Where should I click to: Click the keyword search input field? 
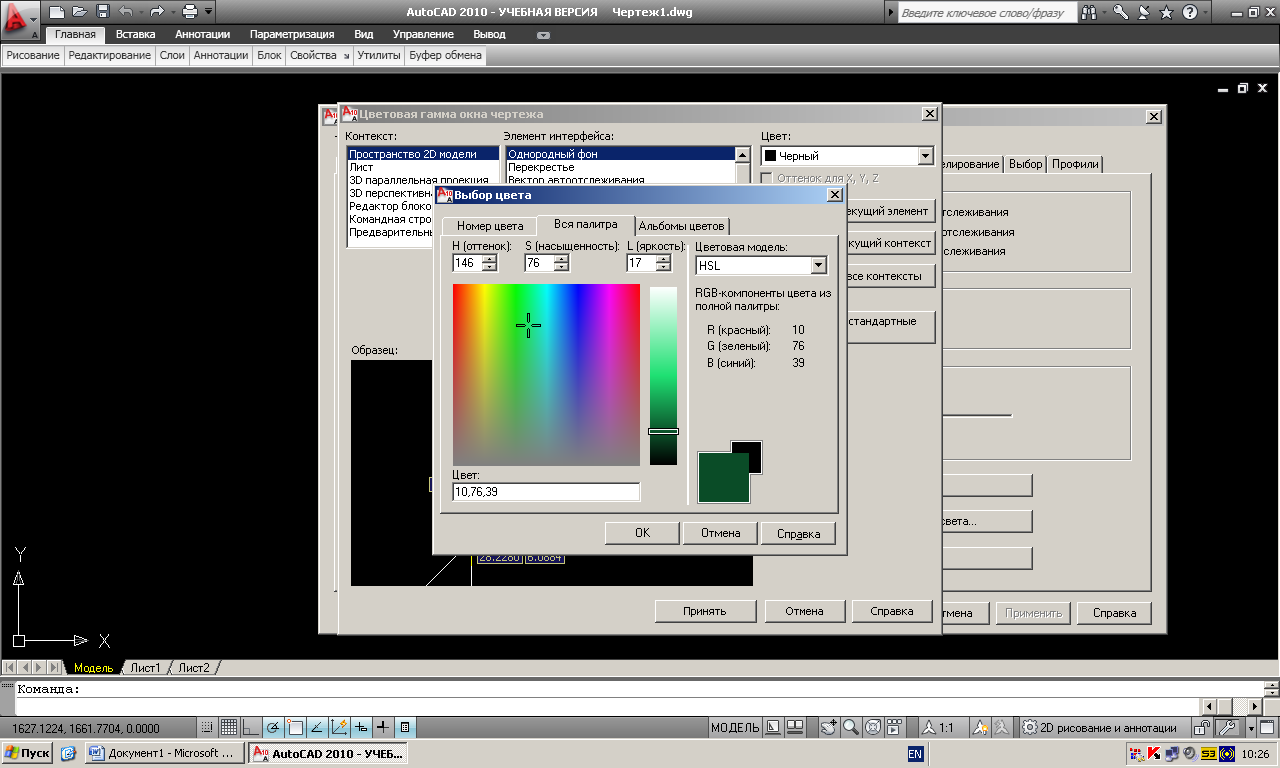tap(987, 13)
